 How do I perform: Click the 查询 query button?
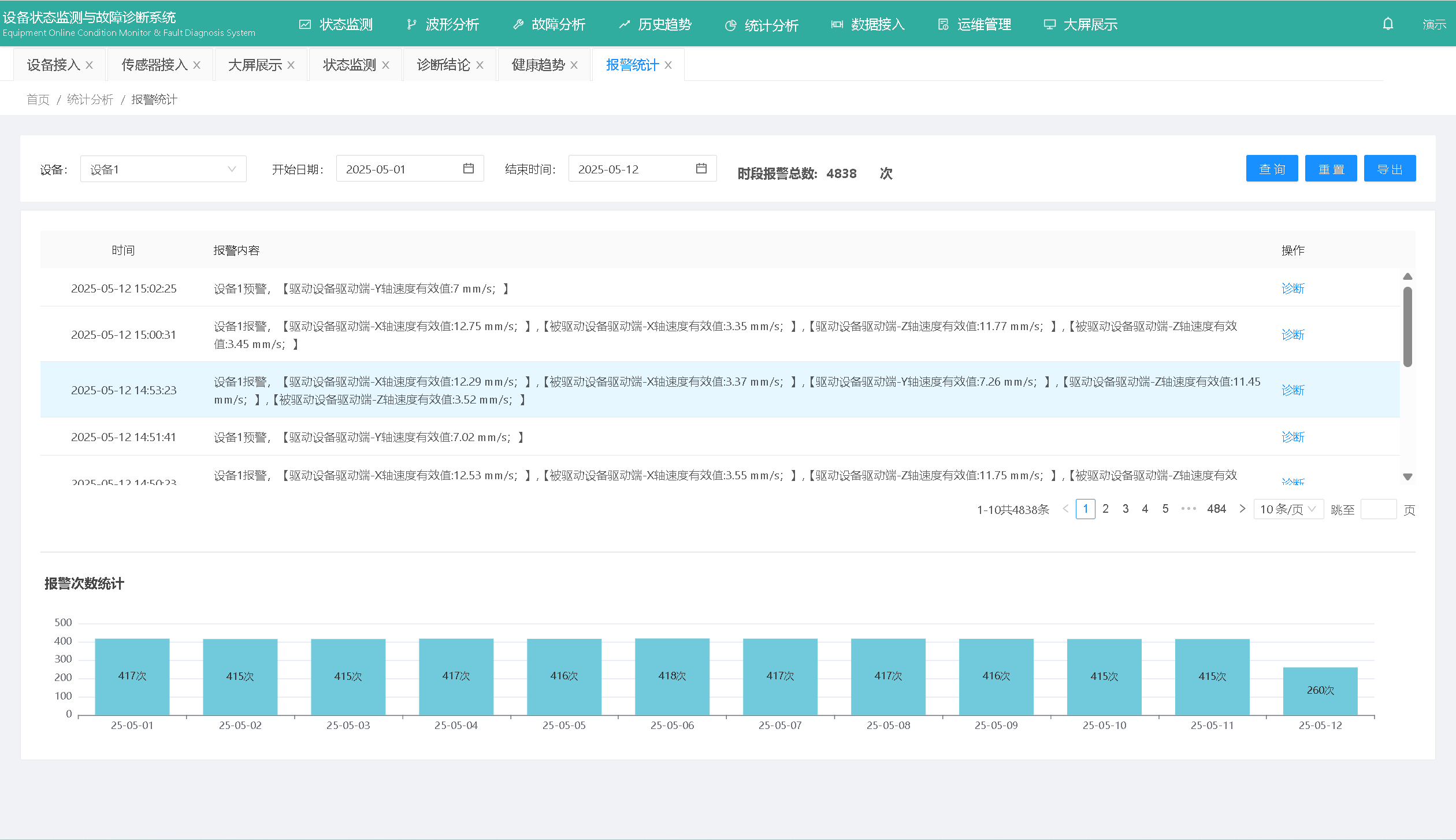[1272, 168]
